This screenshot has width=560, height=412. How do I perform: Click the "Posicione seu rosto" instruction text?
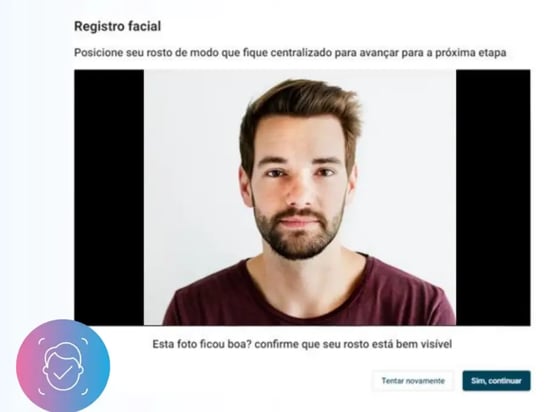(290, 53)
